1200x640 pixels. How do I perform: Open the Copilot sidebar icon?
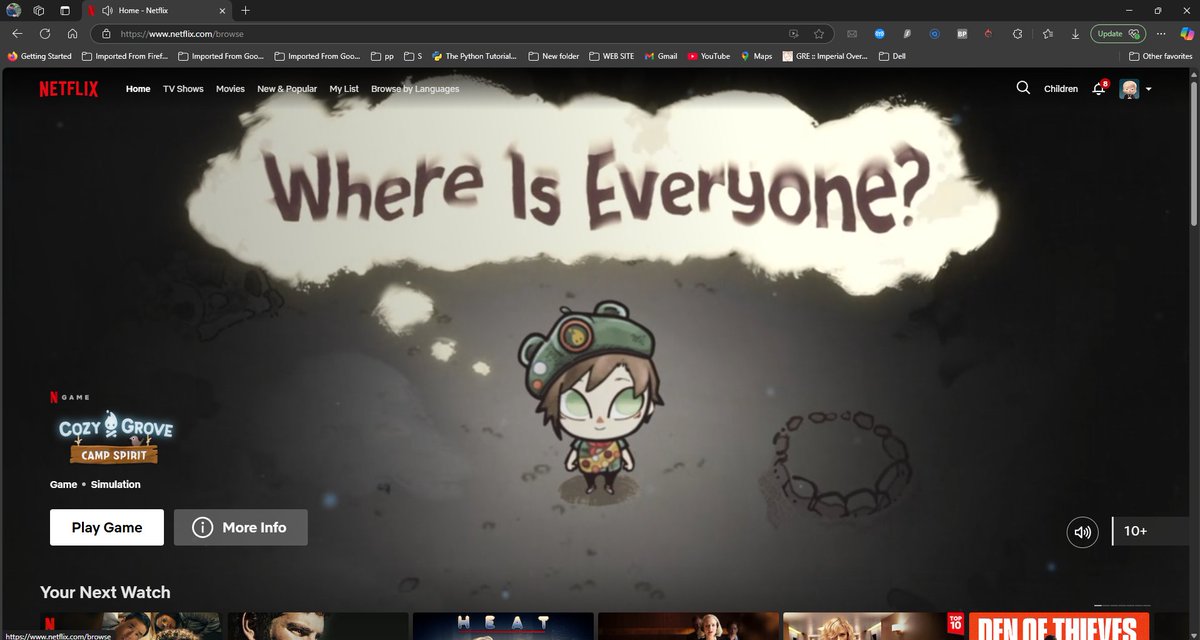(1187, 33)
